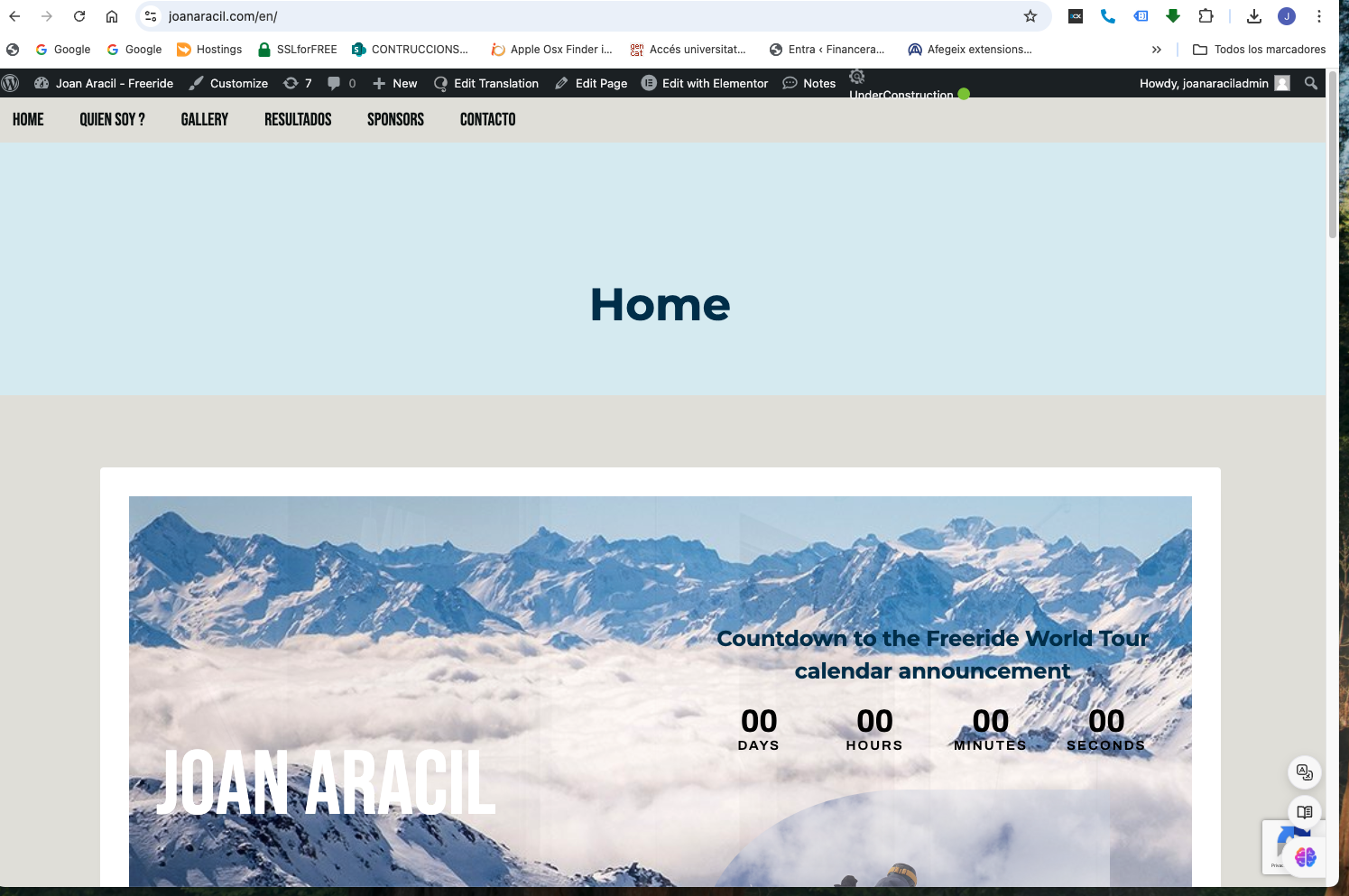Screen dimensions: 1349x896
Task: Open the GALLERY menu item
Action: click(205, 119)
